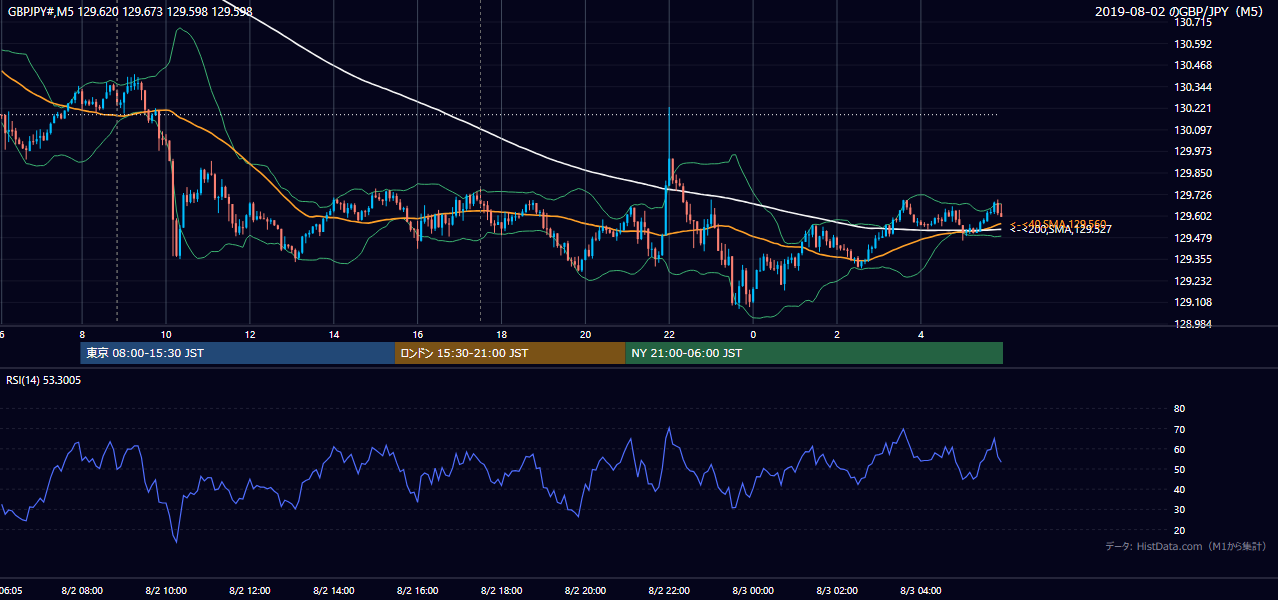Click hour tick 10 under price chart
The width and height of the screenshot is (1278, 600).
(x=166, y=334)
